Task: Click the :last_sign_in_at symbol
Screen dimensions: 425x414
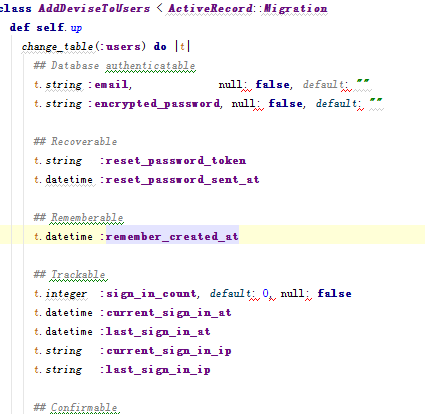Action: pyautogui.click(x=155, y=332)
